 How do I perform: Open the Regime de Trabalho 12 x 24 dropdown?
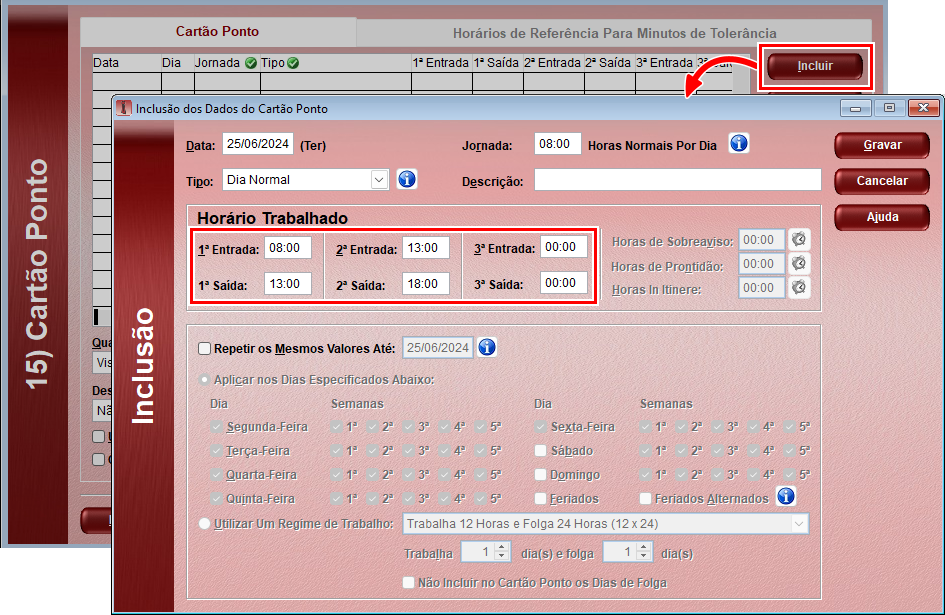tap(799, 523)
